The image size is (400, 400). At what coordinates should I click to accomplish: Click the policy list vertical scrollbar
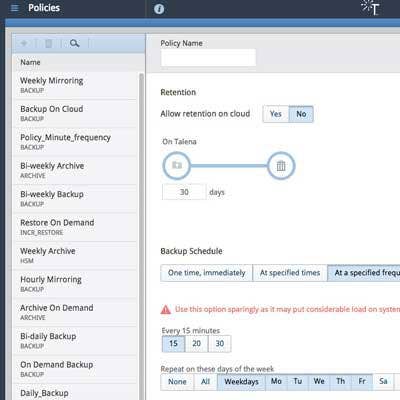pyautogui.click(x=141, y=233)
